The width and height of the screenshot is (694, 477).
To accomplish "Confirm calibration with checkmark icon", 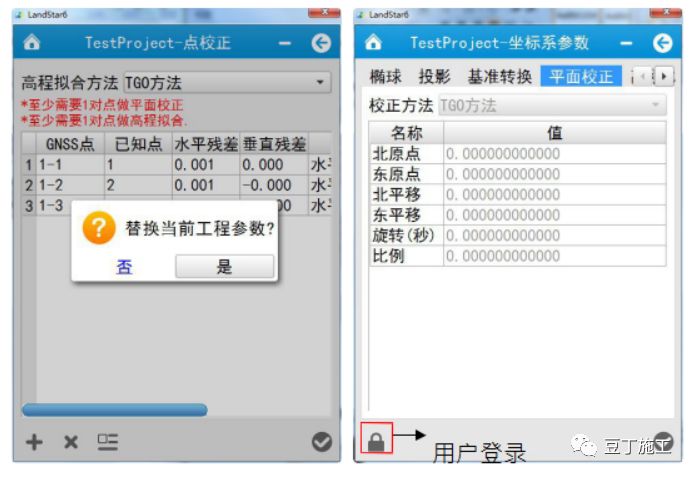I will click(322, 442).
